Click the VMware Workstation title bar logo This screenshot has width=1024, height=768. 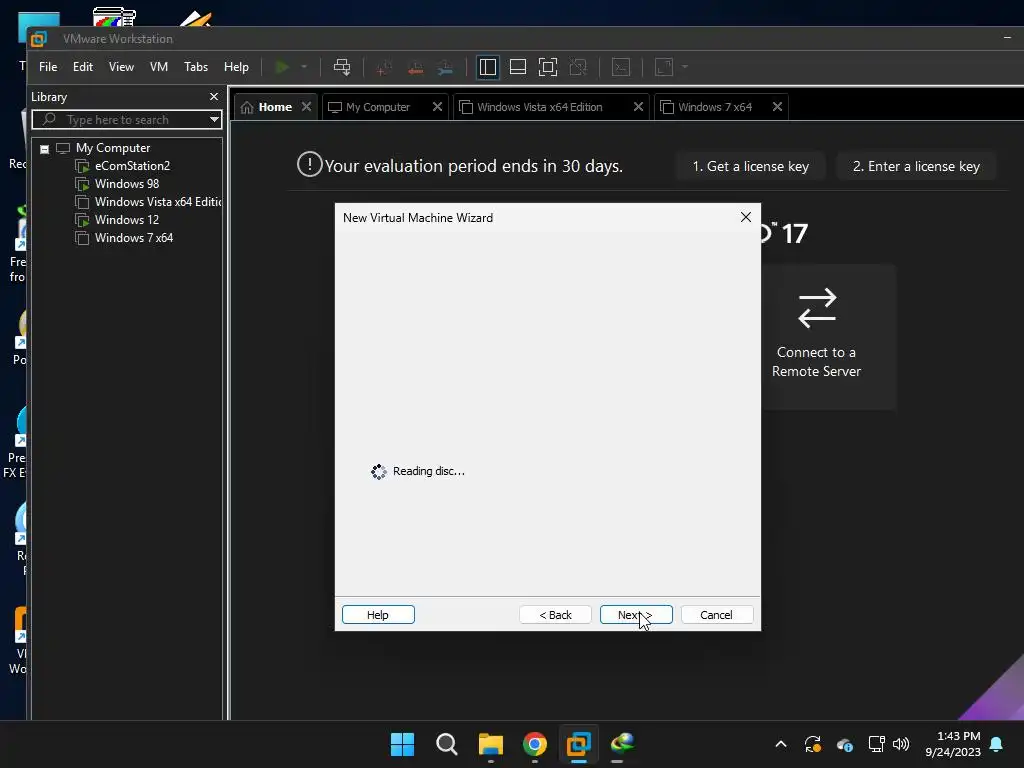39,39
